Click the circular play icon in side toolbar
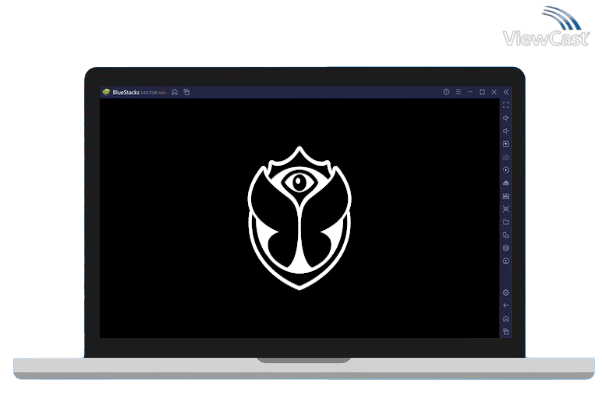 [x=506, y=170]
